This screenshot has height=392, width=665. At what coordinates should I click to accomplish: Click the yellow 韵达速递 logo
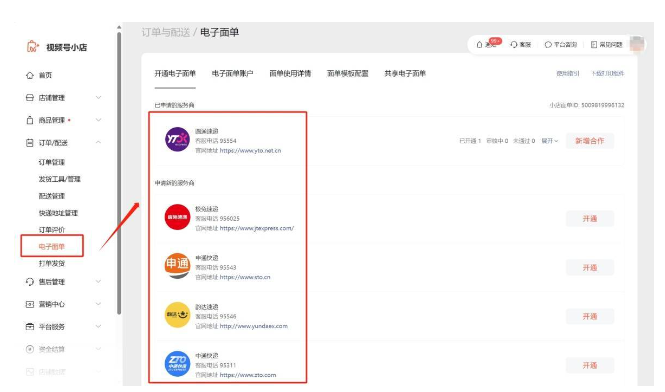[x=177, y=315]
